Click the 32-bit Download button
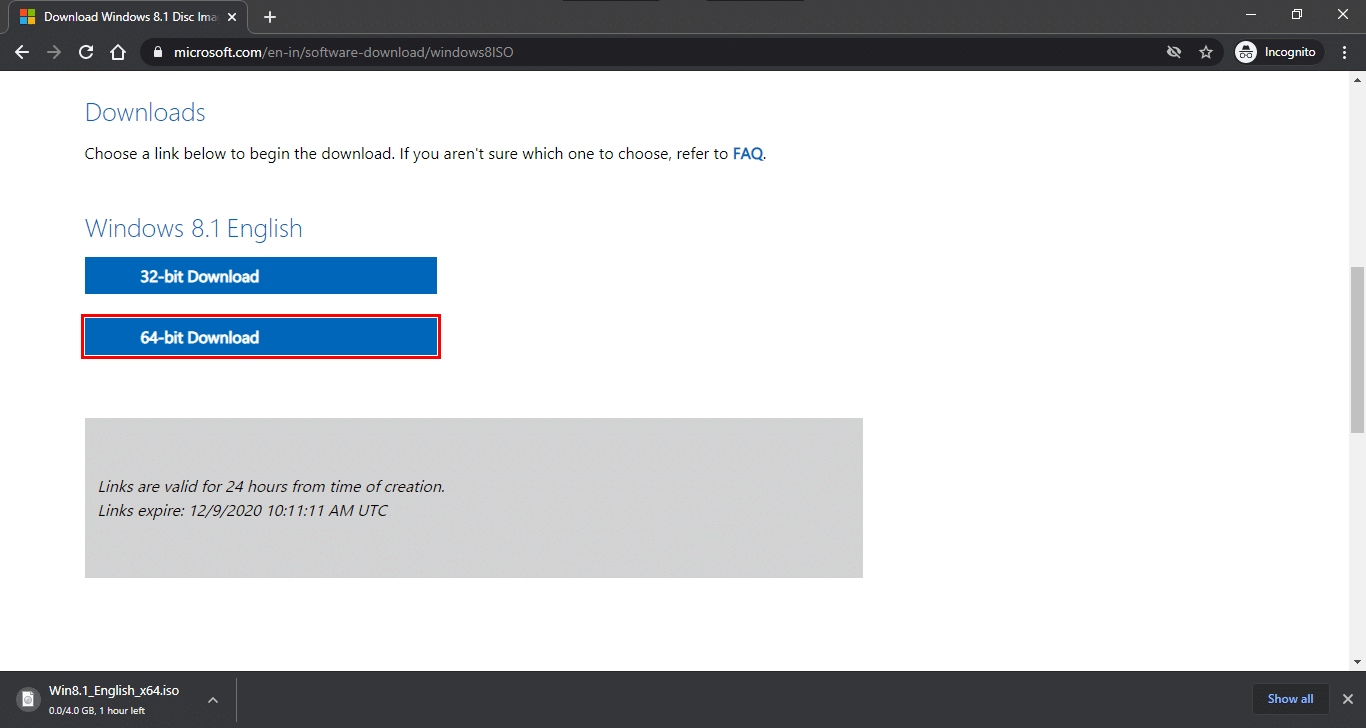 coord(261,276)
